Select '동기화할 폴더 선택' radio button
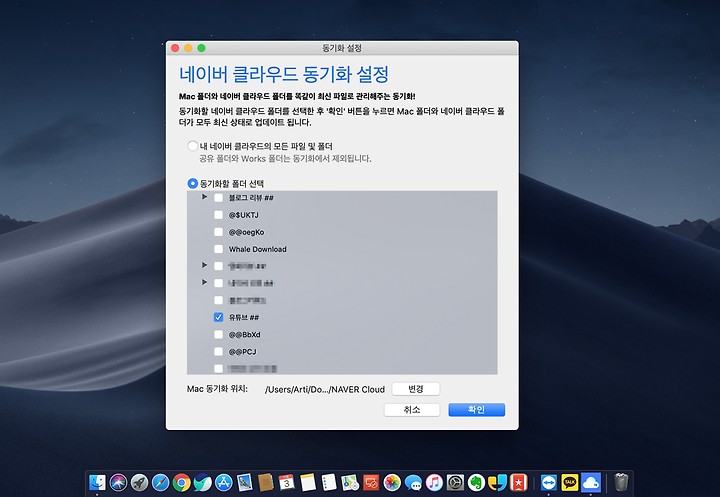The height and width of the screenshot is (497, 720). [193, 184]
